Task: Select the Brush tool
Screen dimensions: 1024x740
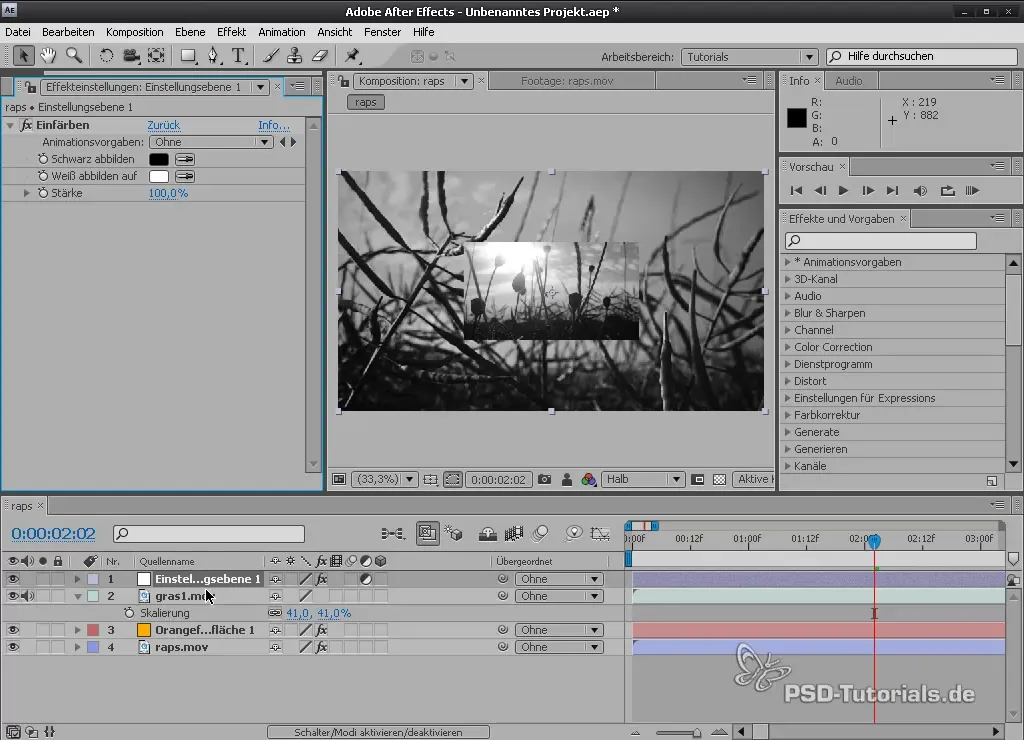Action: [x=270, y=56]
